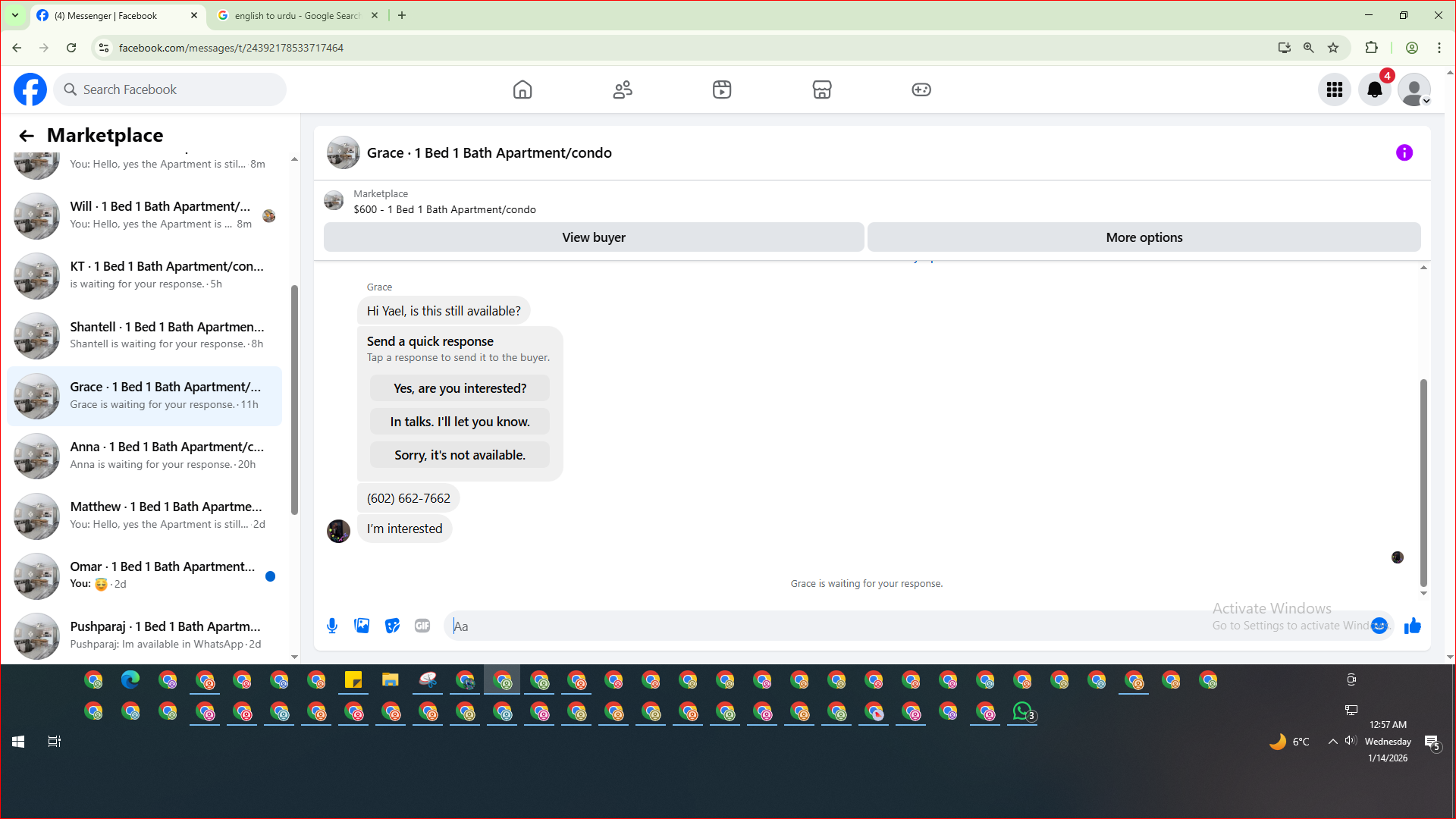Screen dimensions: 1456x819
Task: Open the Marketplace tab in top navigation
Action: [822, 89]
